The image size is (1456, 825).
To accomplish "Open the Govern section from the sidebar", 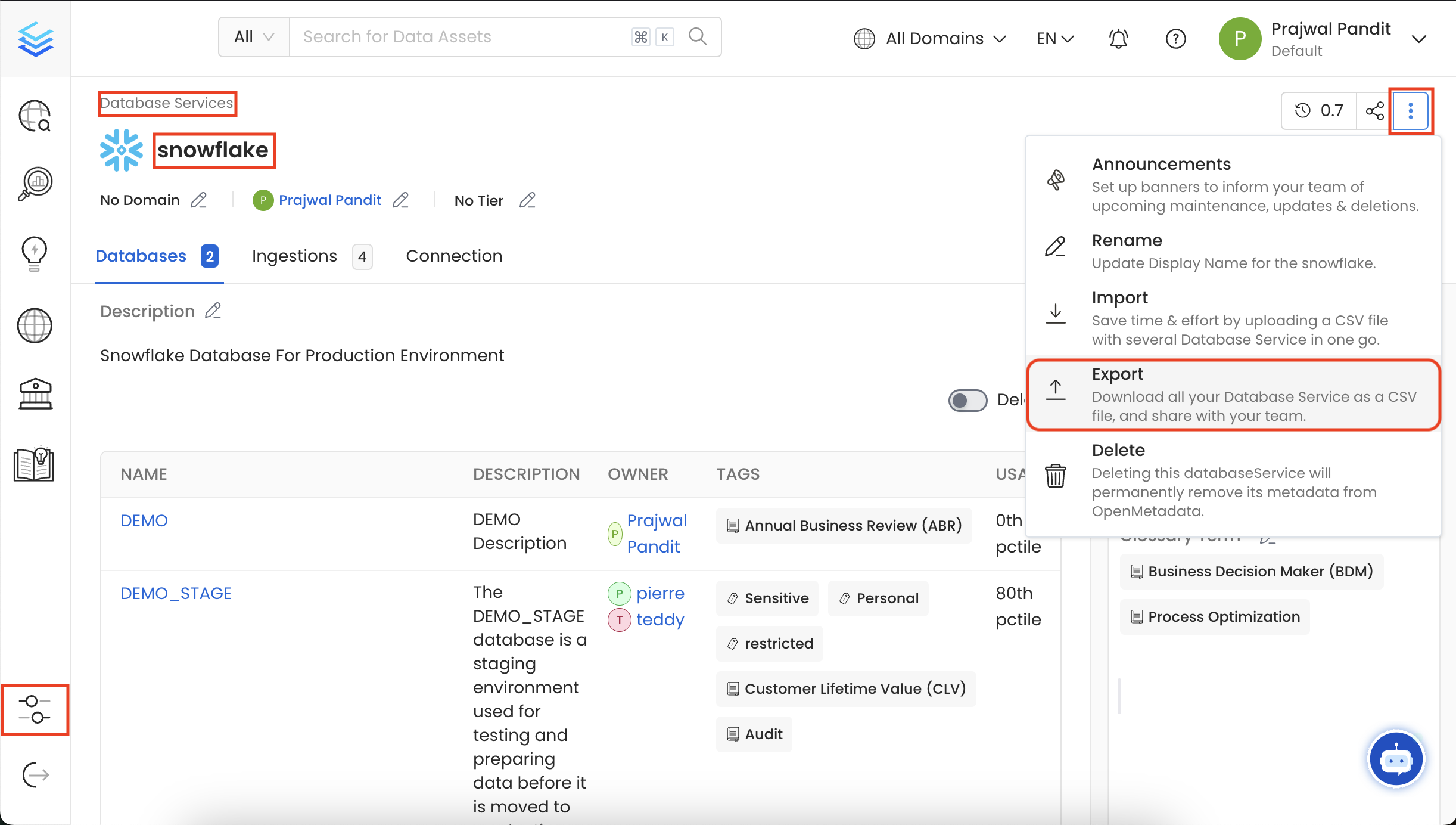I will (34, 394).
